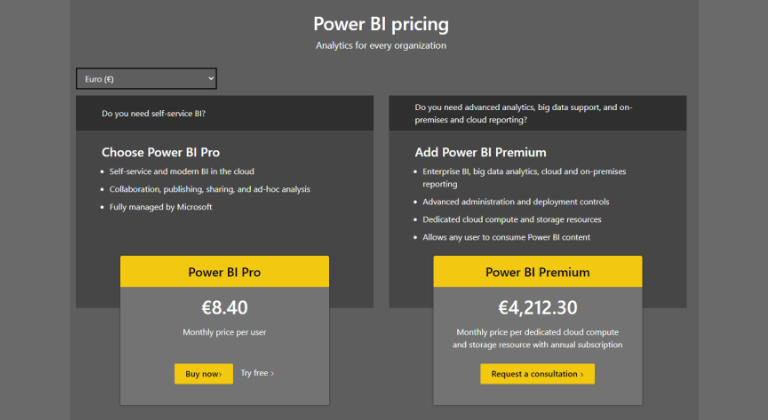Click the €4,212.30 price figure
768x420 pixels.
click(537, 307)
